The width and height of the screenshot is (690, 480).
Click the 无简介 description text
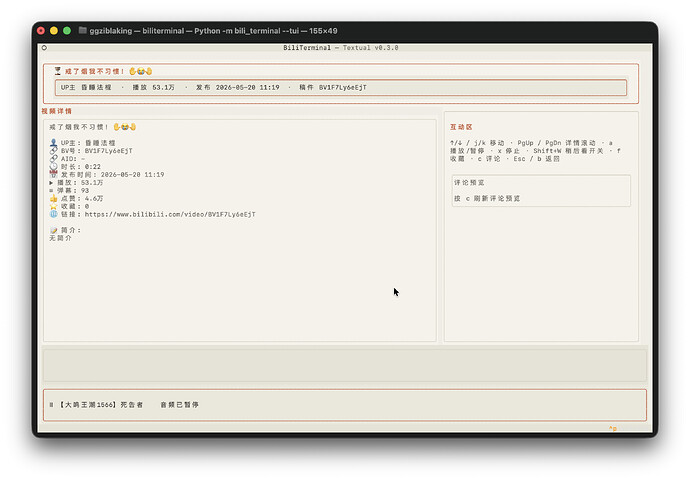pos(60,238)
